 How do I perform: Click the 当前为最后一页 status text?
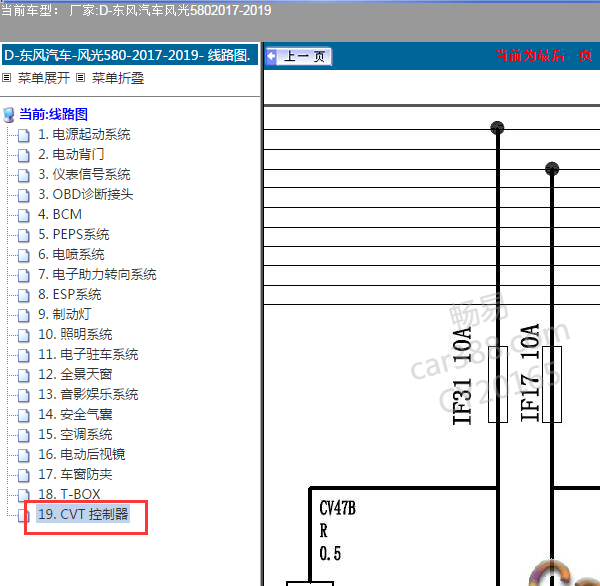click(544, 55)
